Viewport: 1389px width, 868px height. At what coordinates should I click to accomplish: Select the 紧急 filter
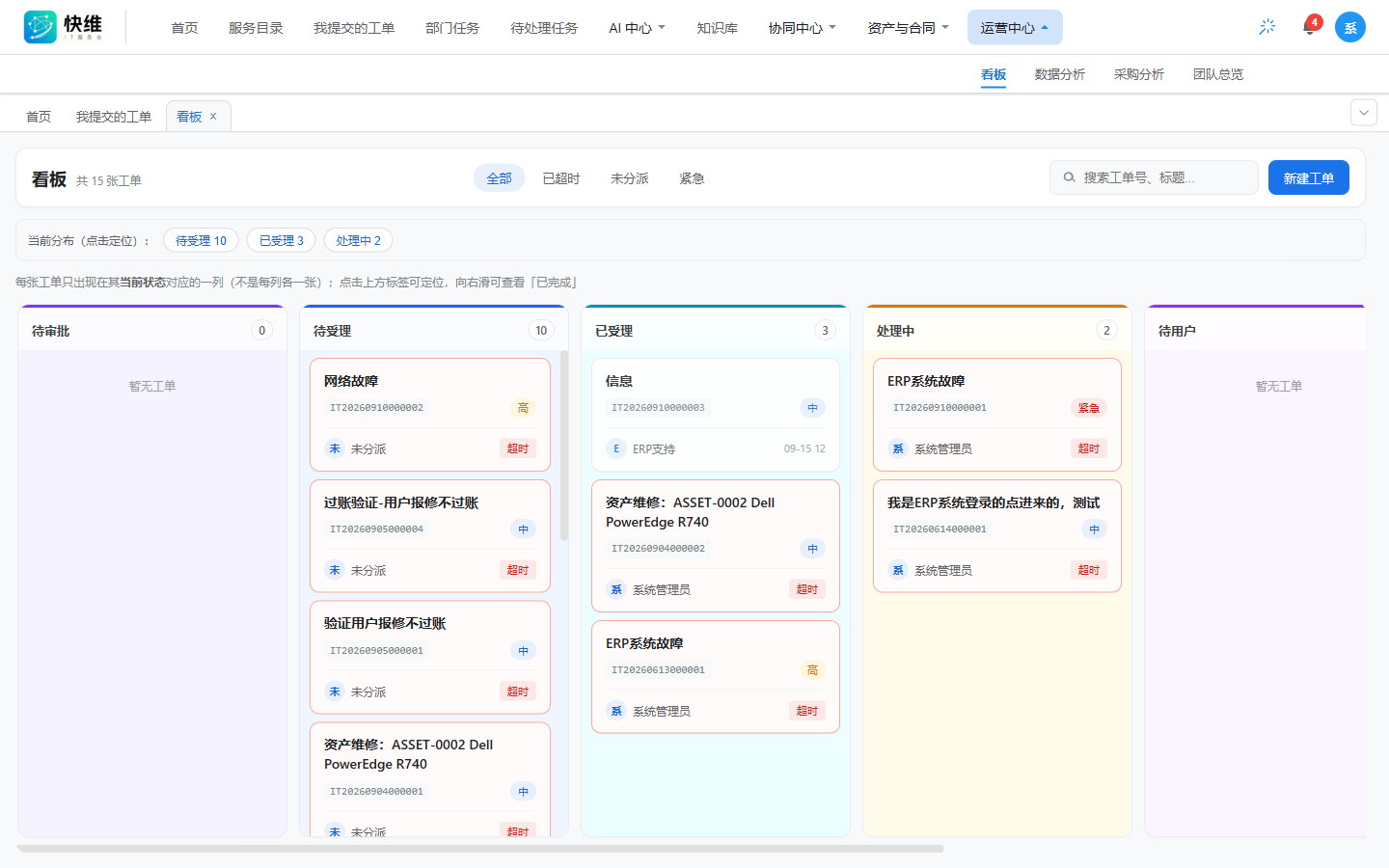point(692,178)
